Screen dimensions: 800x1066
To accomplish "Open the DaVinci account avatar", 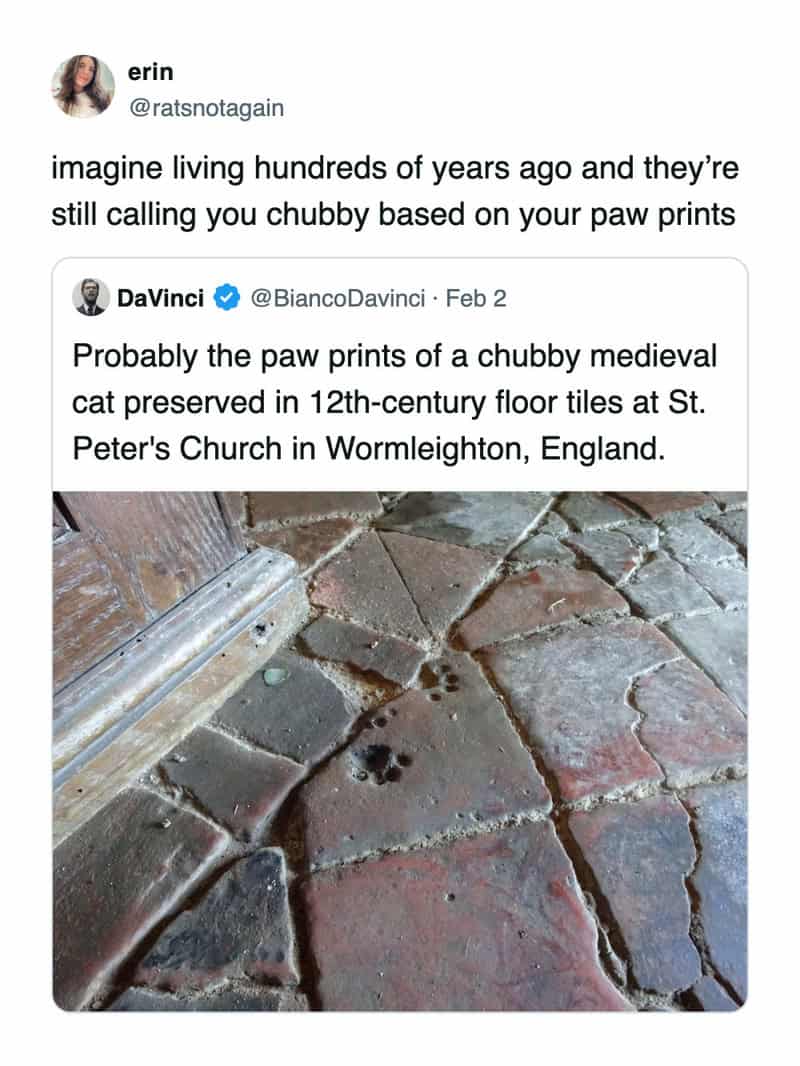I will tap(91, 298).
